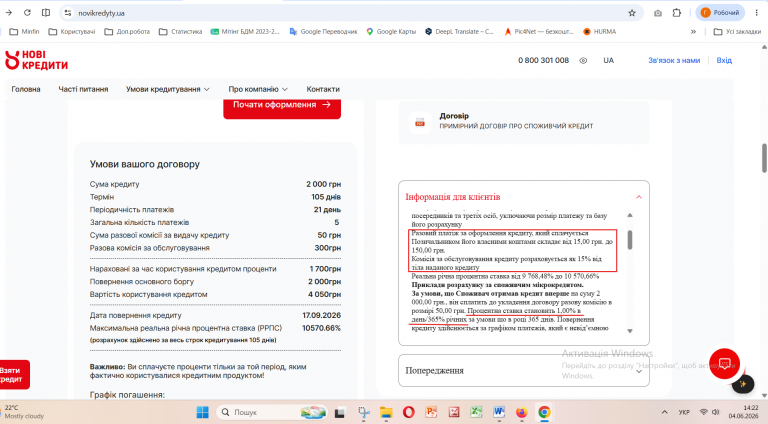Switch to Chrome on taskbar
Viewport: 768px width, 424px height.
click(544, 412)
